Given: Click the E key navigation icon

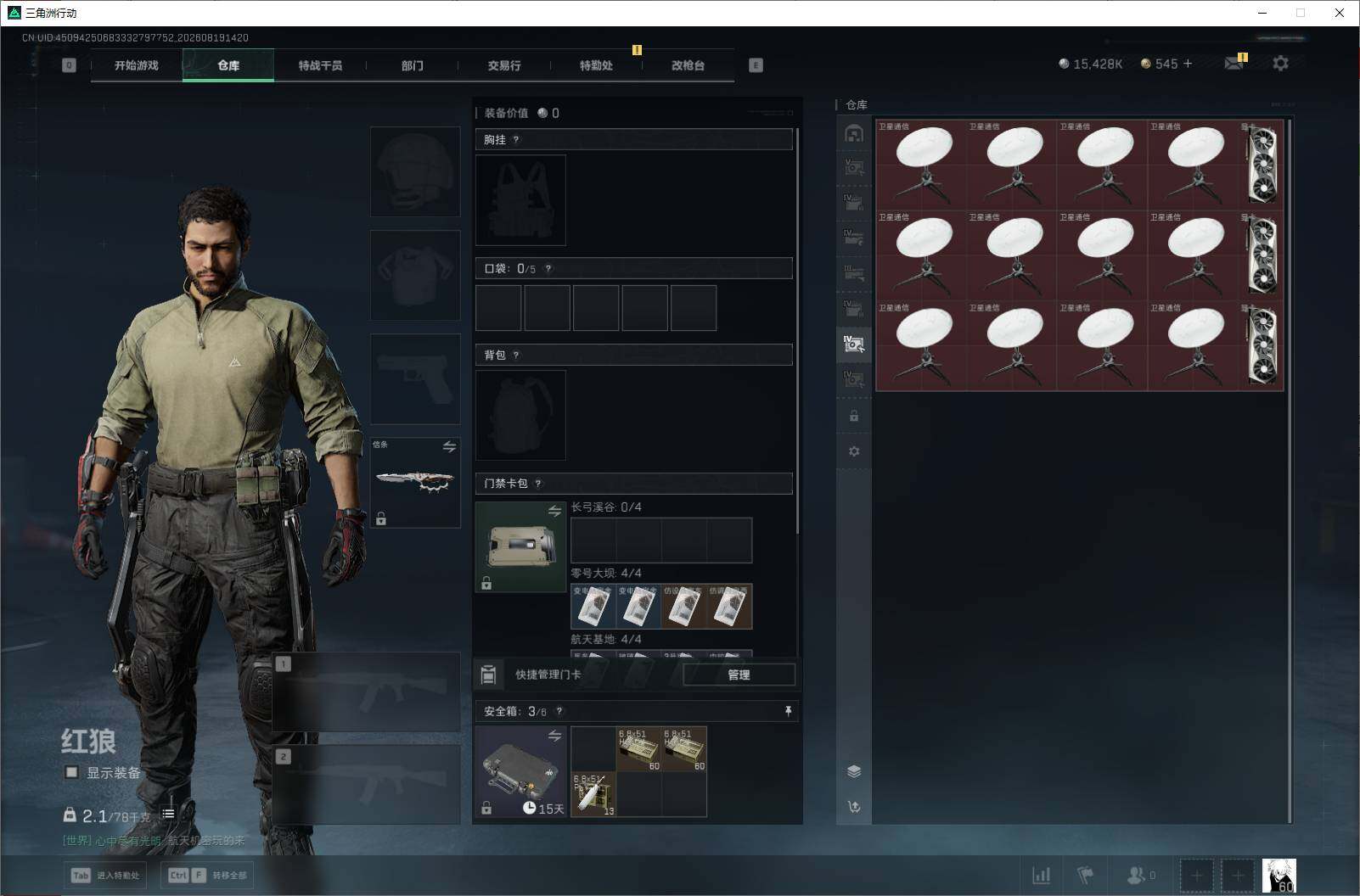Looking at the screenshot, I should tap(756, 65).
